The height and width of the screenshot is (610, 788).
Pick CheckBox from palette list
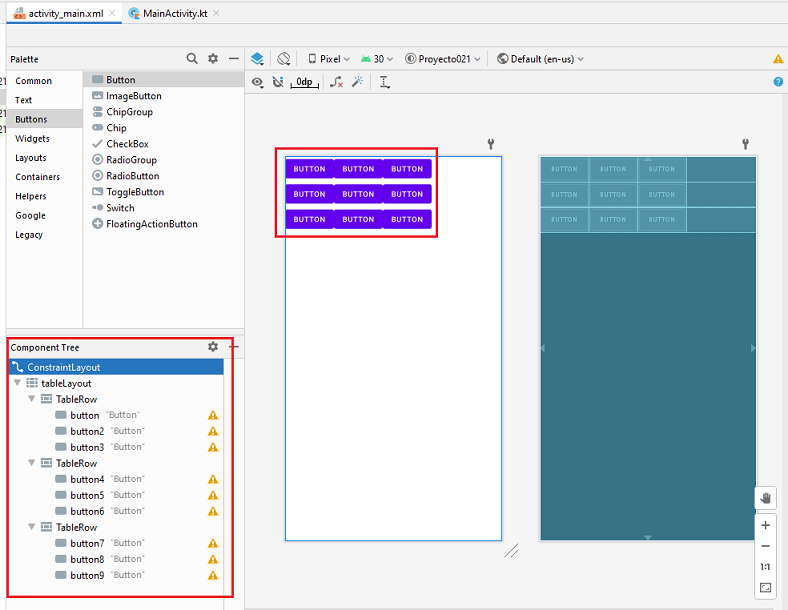point(164,144)
